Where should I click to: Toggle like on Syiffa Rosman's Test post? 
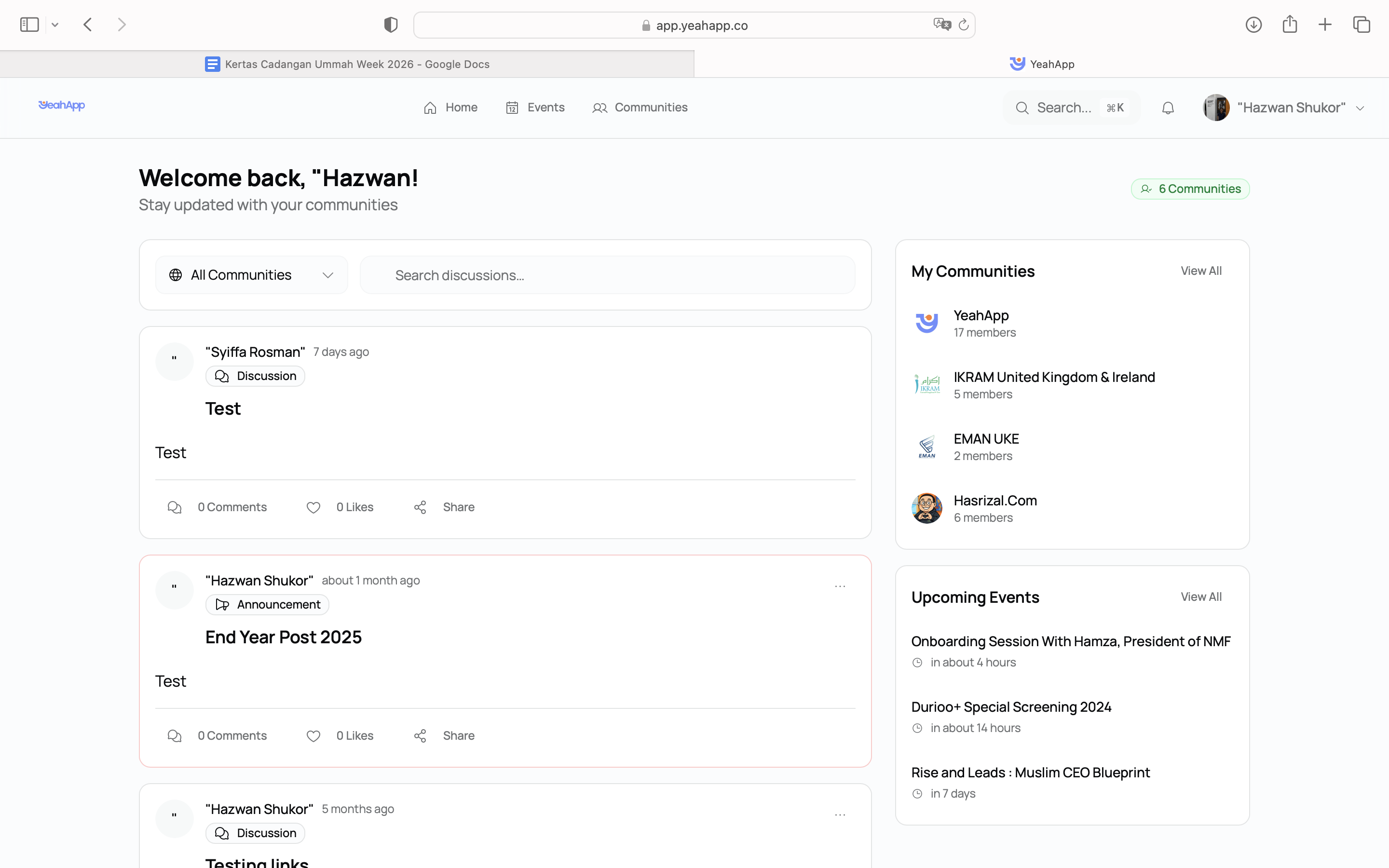coord(313,507)
